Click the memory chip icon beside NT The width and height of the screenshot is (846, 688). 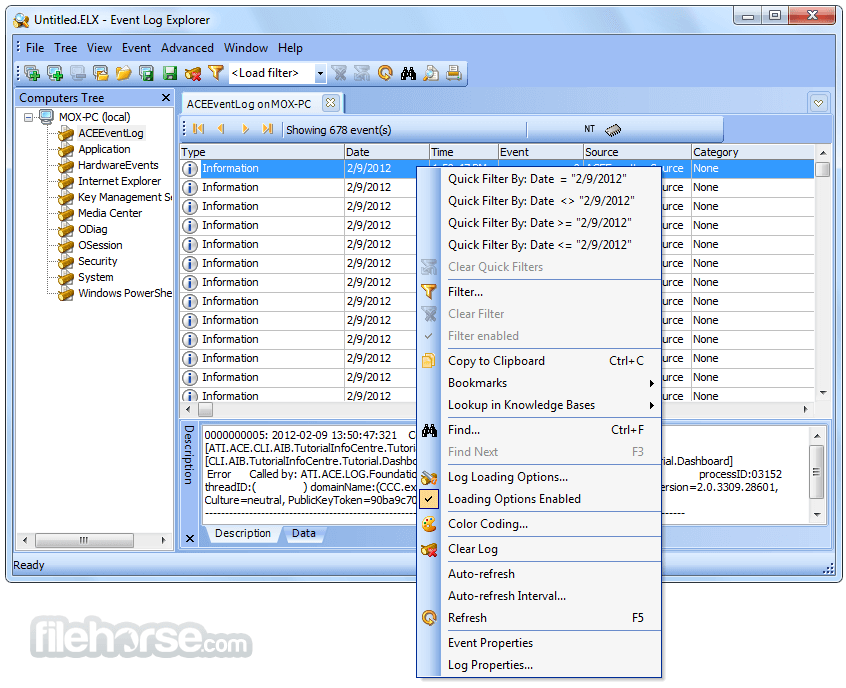(613, 130)
